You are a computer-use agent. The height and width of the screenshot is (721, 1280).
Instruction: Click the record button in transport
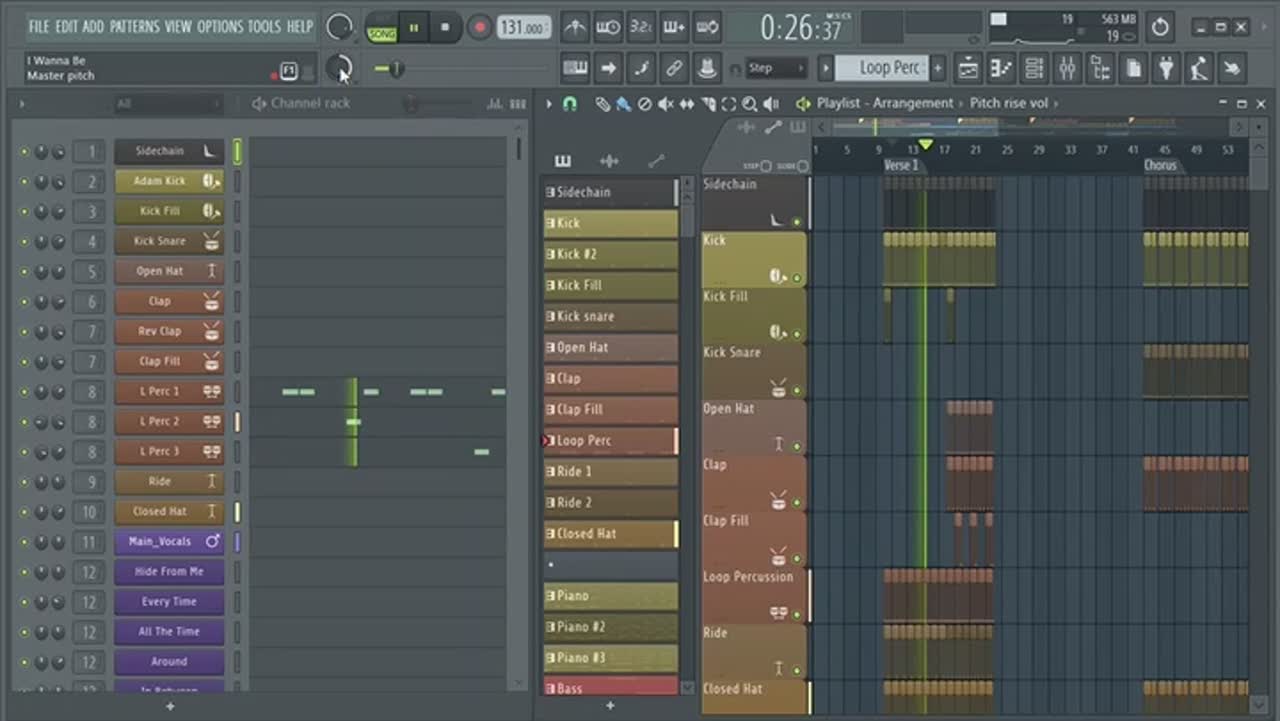479,28
